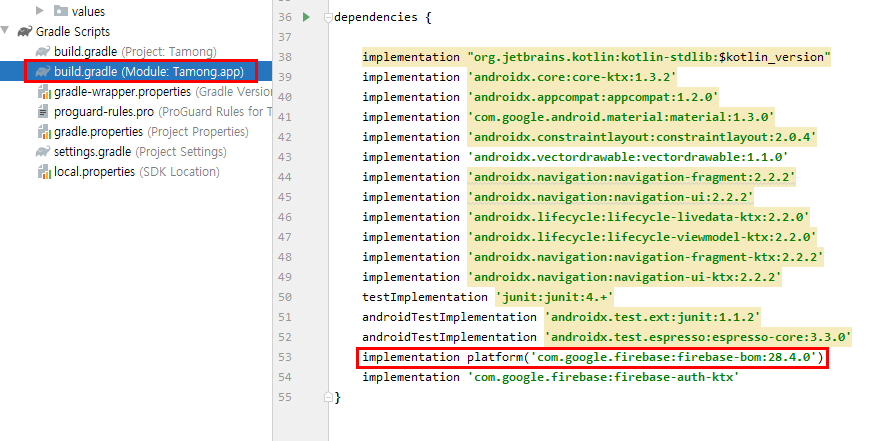
Task: Click line number 54 in gutter
Action: point(285,378)
